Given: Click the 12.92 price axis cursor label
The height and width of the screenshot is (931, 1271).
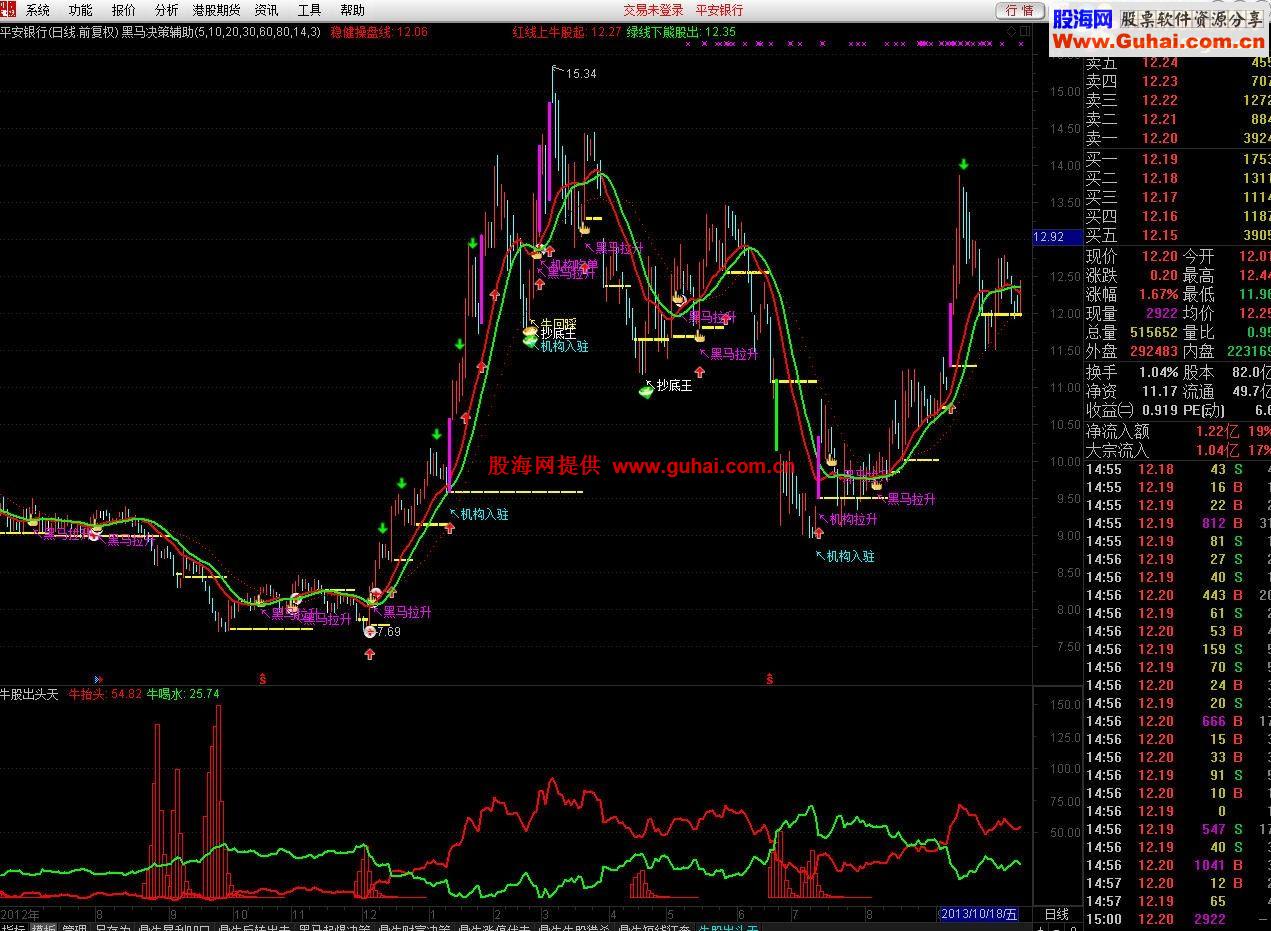Looking at the screenshot, I should [1056, 237].
